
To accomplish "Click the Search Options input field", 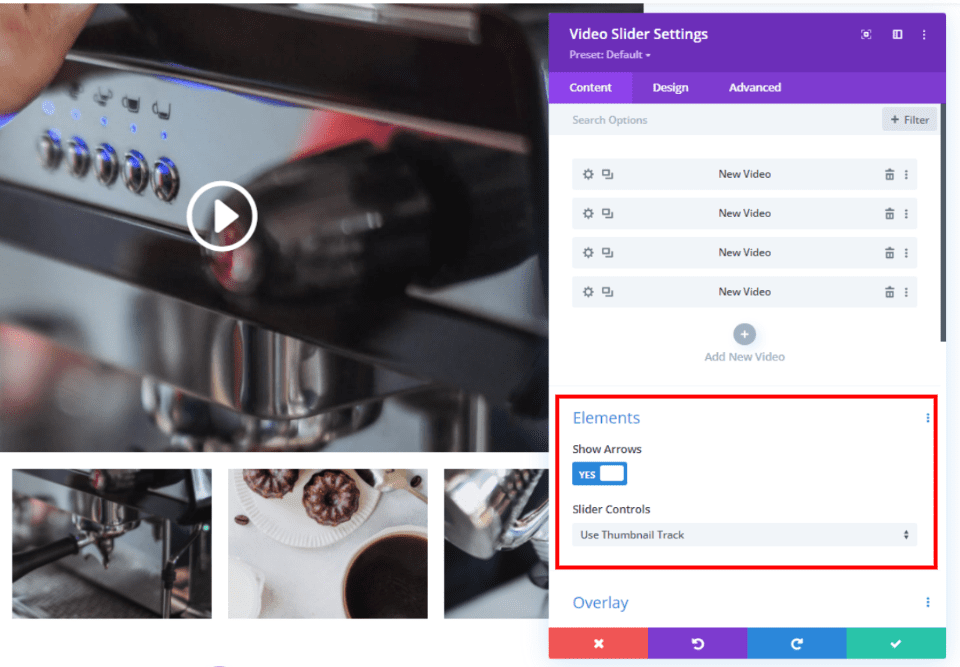I will click(650, 119).
